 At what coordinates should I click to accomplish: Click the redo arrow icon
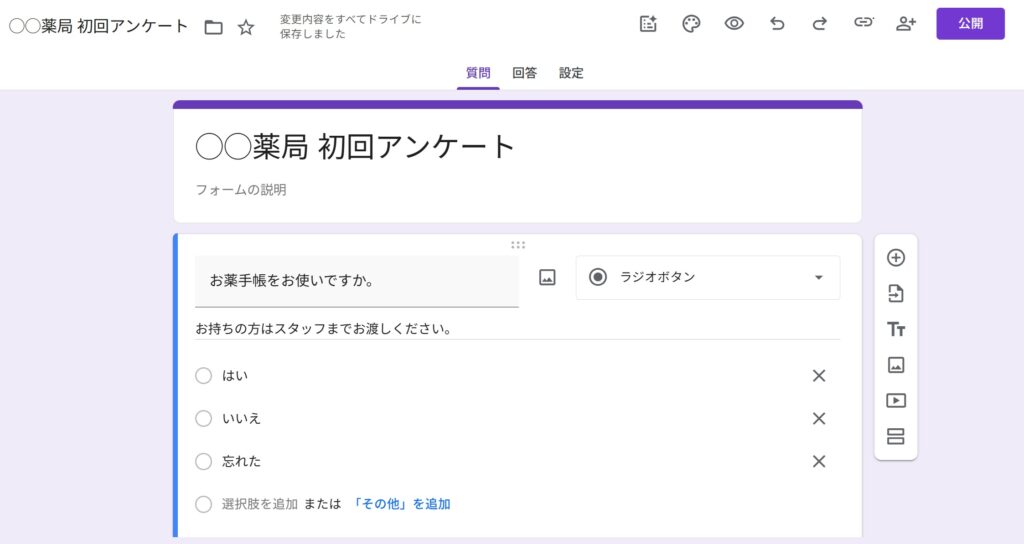(x=820, y=24)
